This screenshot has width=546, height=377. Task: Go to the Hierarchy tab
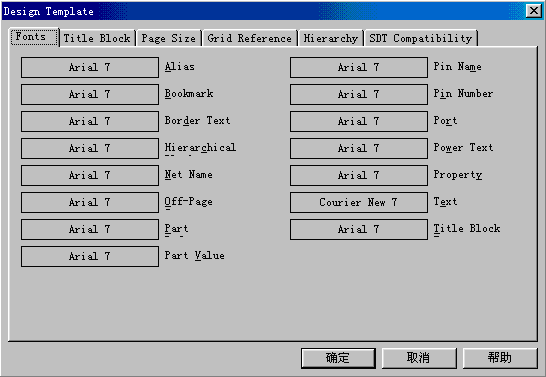click(331, 38)
